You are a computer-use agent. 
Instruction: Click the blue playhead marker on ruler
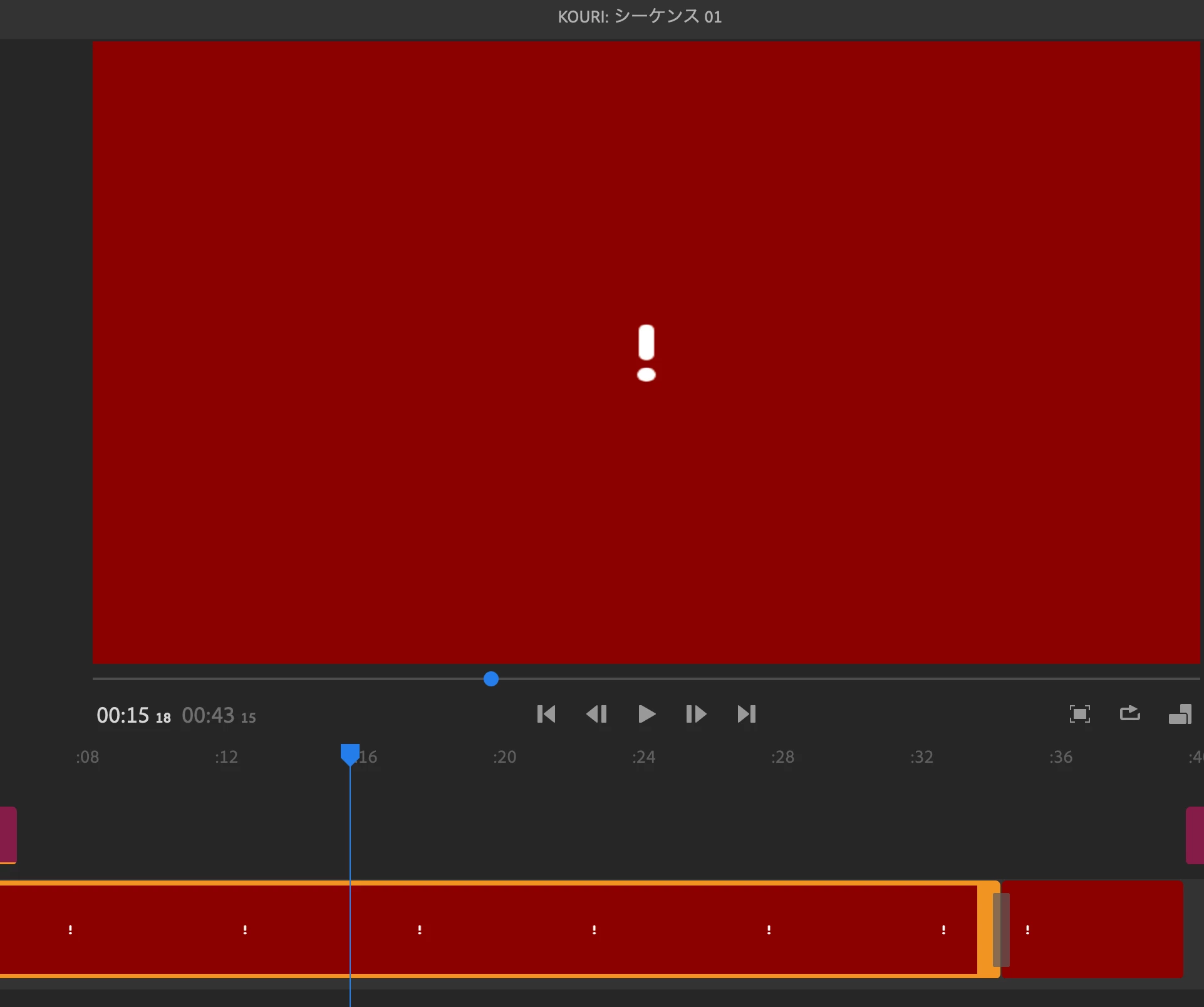click(350, 753)
